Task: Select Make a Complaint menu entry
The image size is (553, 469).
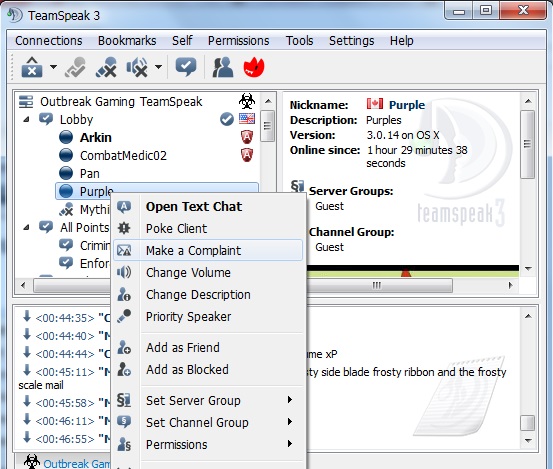Action: click(208, 250)
